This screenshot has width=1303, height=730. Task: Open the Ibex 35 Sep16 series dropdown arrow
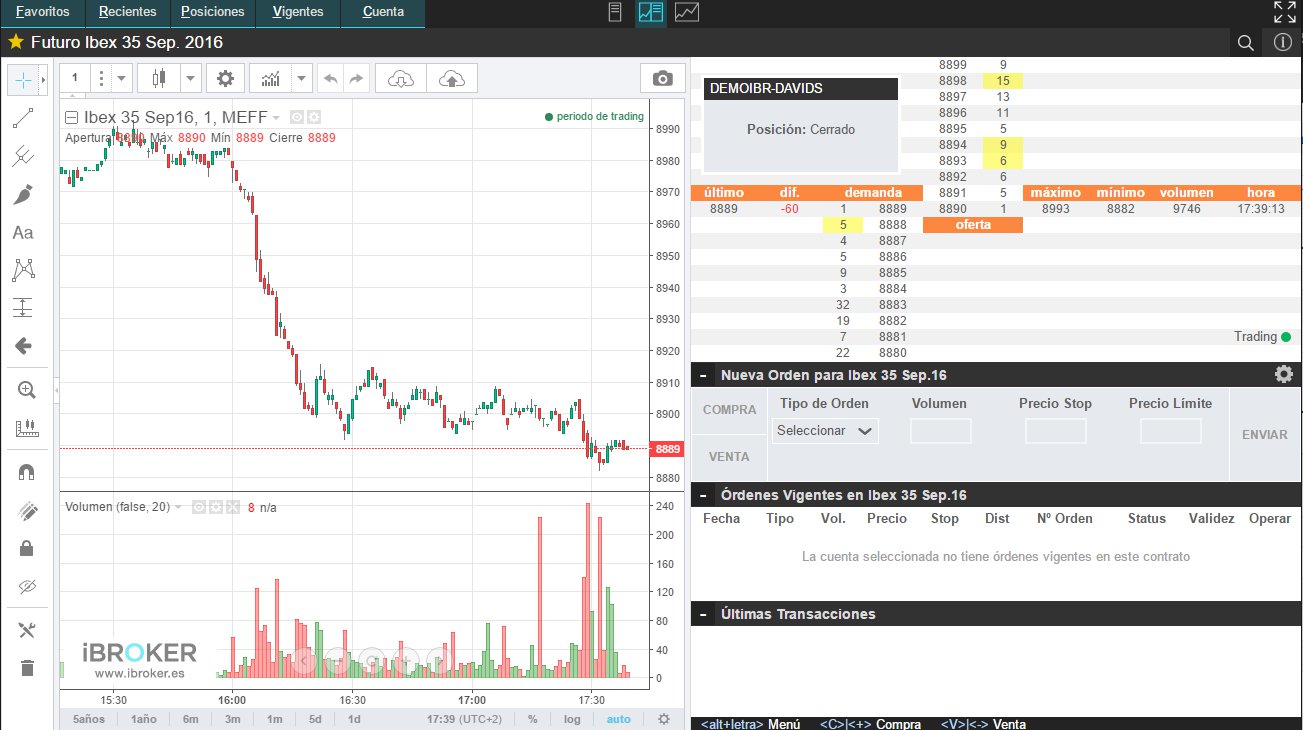click(276, 117)
